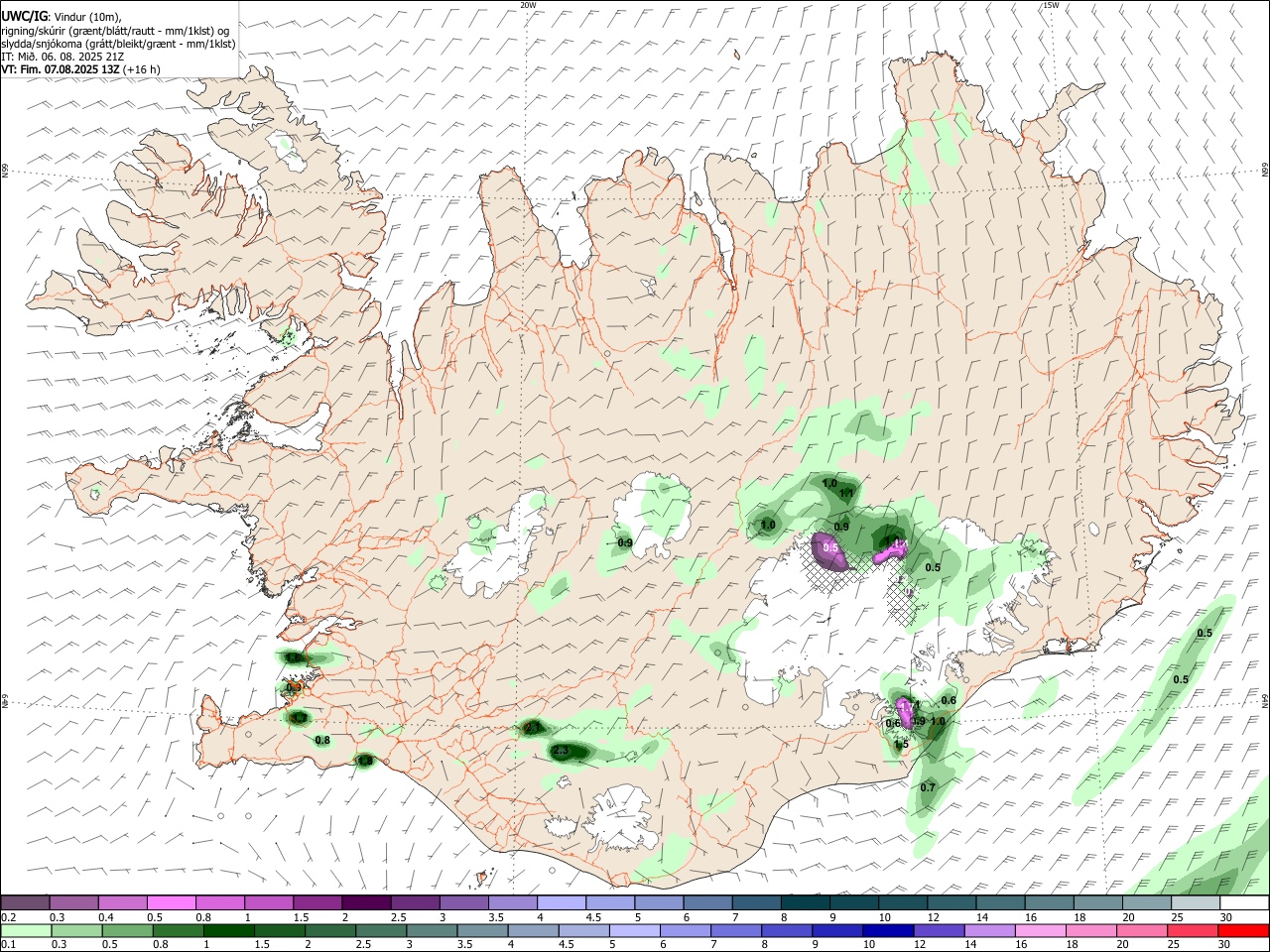Click the '2.3' precipitation value on the map
Screen dimensions: 1270x952
[561, 751]
